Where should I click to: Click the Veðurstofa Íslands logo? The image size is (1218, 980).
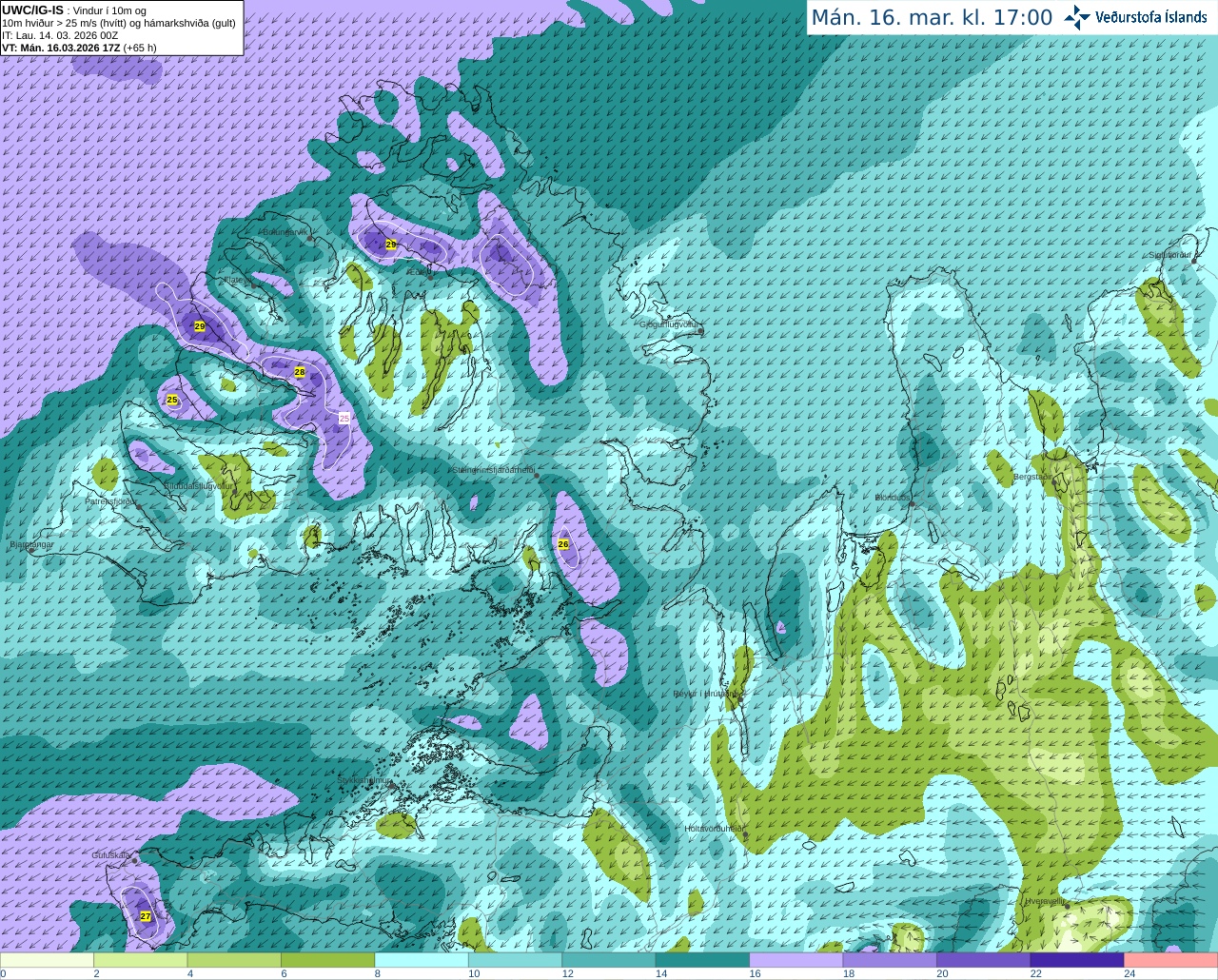coord(1135,17)
